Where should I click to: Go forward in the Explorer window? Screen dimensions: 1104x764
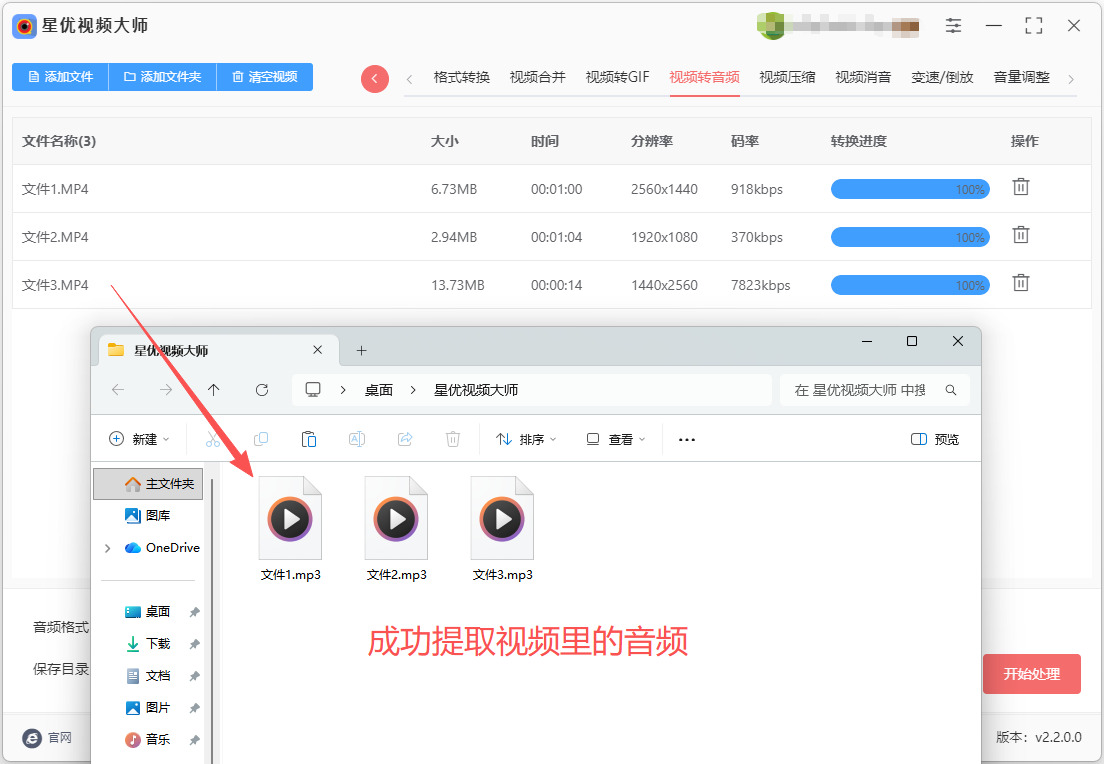coord(166,390)
